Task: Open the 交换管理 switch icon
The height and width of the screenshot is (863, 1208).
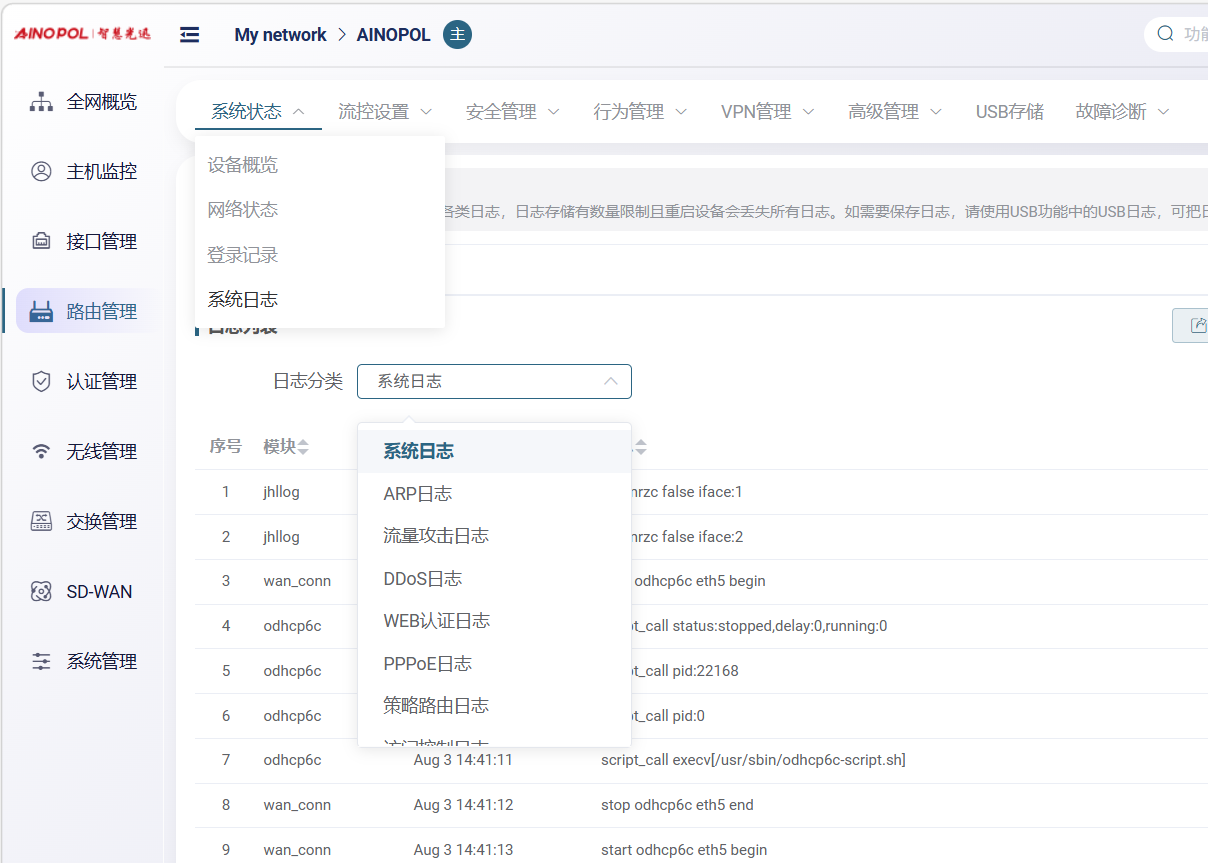Action: tap(41, 522)
